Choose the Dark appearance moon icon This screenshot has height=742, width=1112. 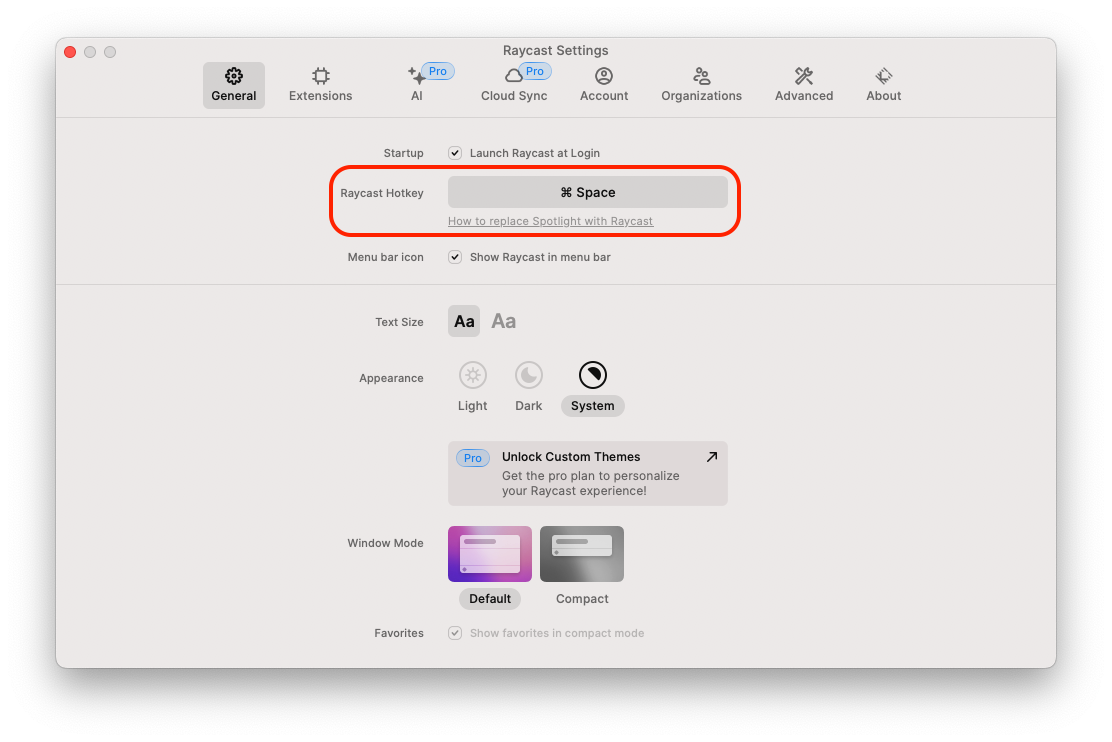(528, 375)
